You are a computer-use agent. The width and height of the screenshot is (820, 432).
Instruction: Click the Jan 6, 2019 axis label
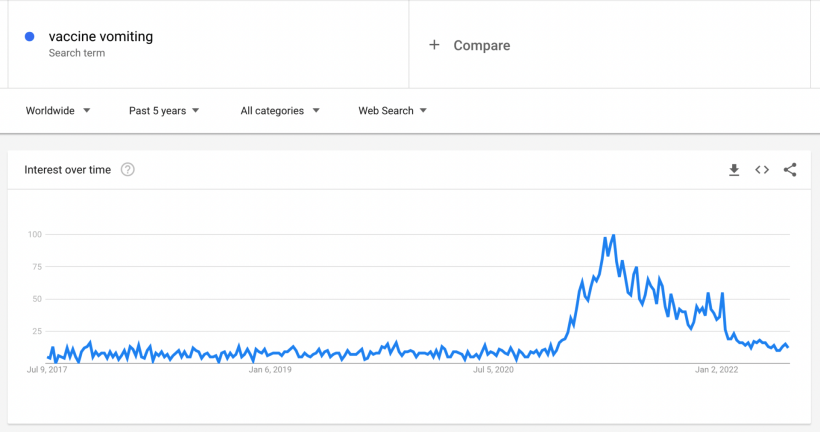tap(270, 370)
